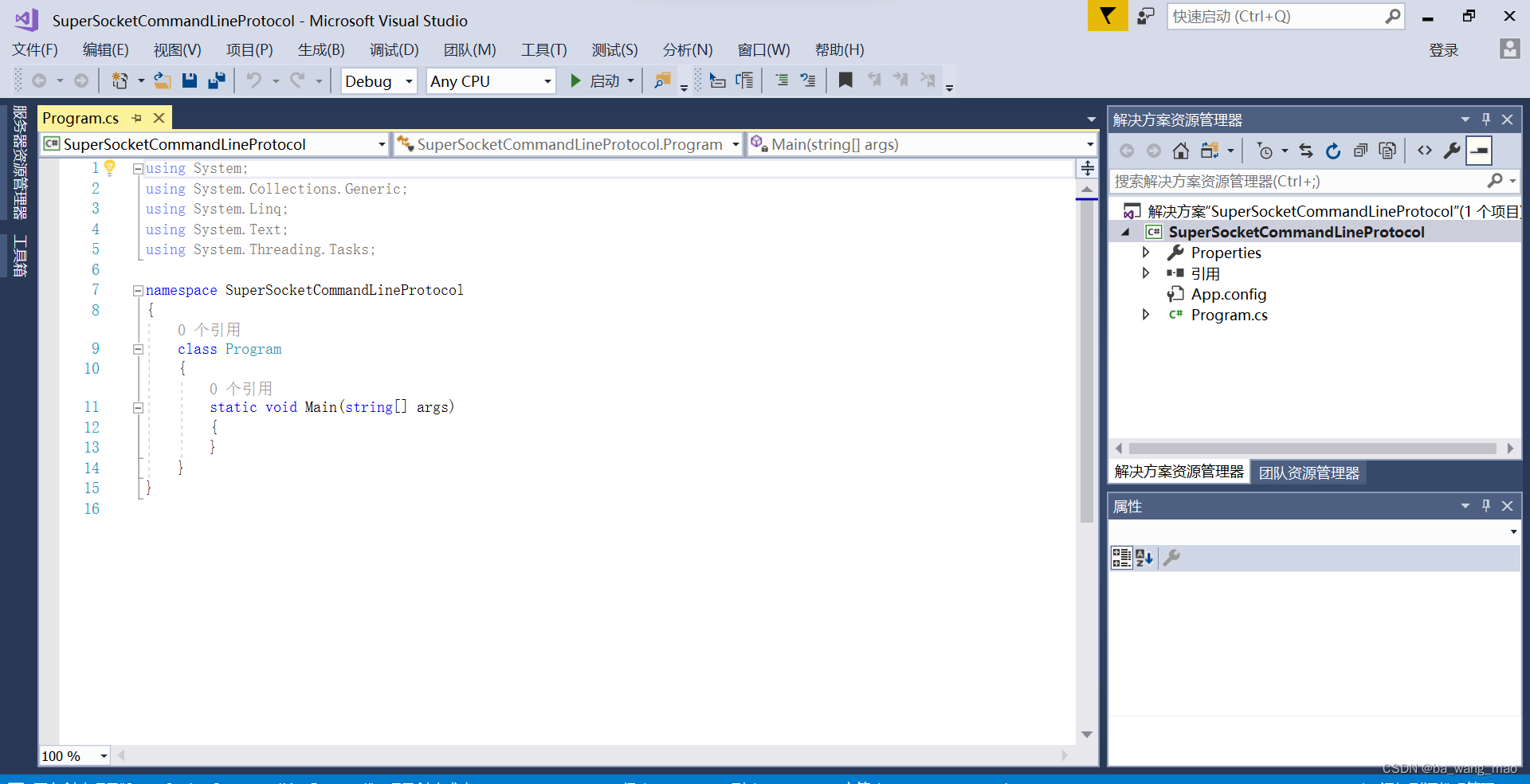Open the 生成(B) build menu
Viewport: 1530px width, 784px height.
(x=321, y=50)
